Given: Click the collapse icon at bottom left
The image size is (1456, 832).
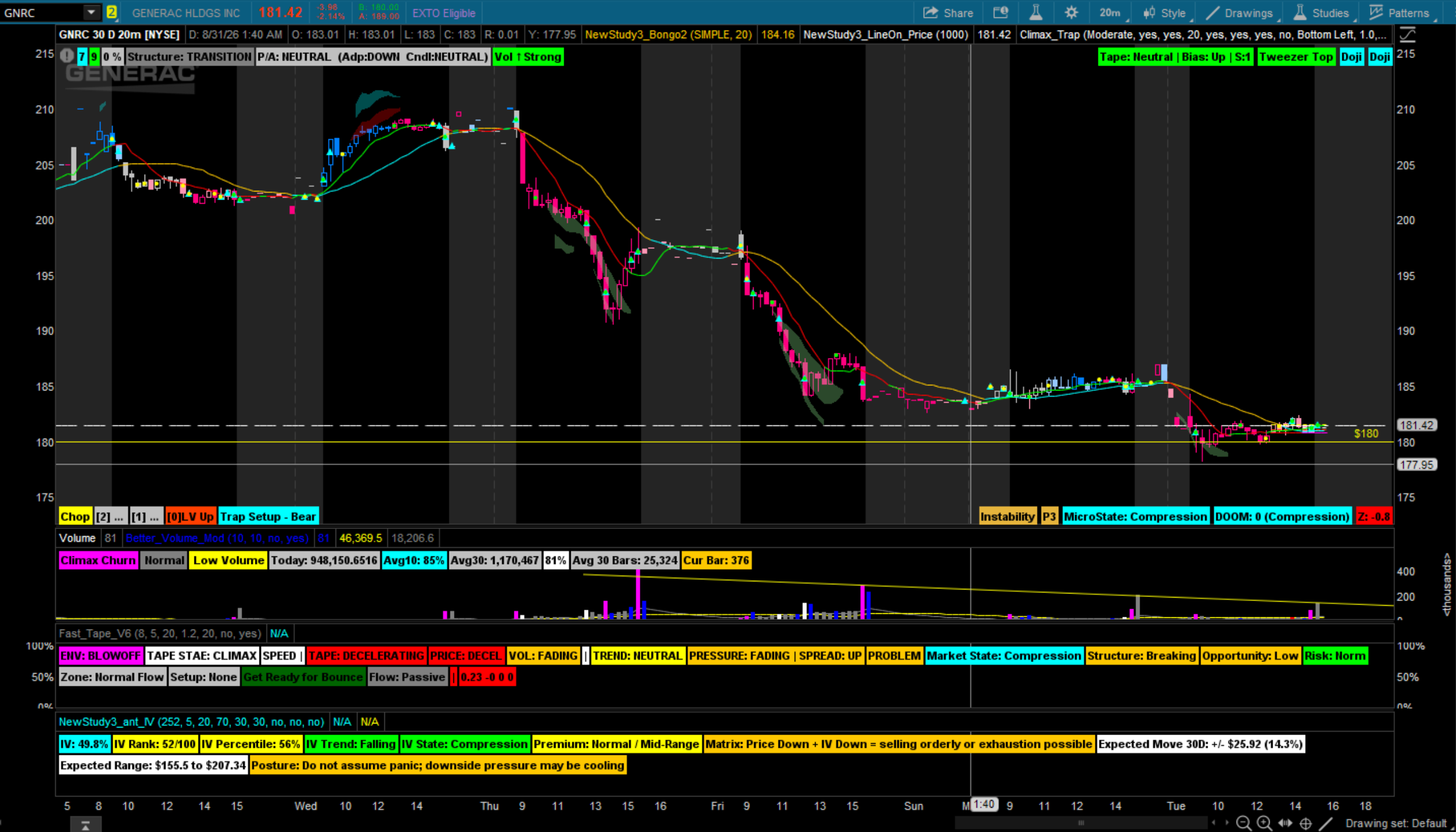Looking at the screenshot, I should coord(85,825).
